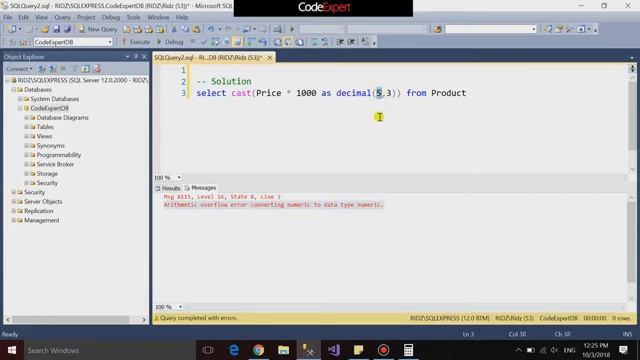Open the Connect dropdown in Object Explorer

pyautogui.click(x=19, y=69)
